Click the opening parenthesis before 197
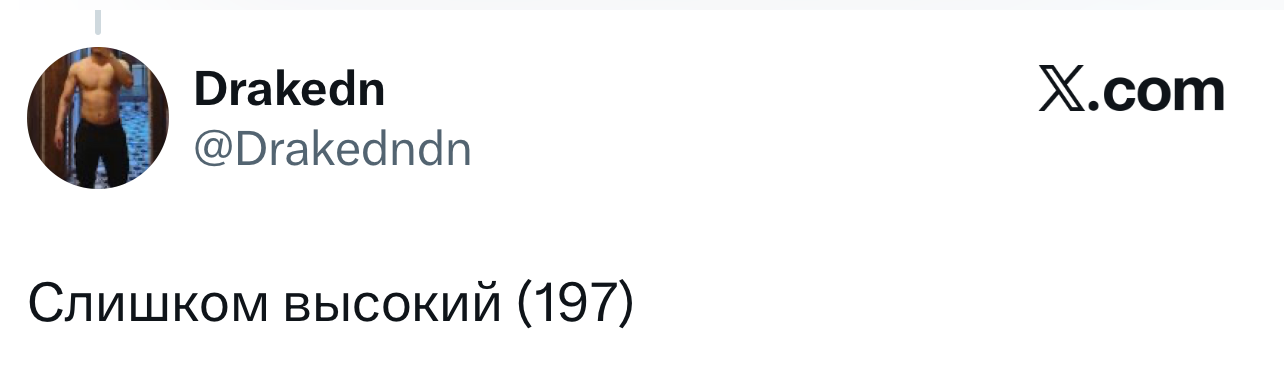The image size is (1284, 377). point(524,303)
